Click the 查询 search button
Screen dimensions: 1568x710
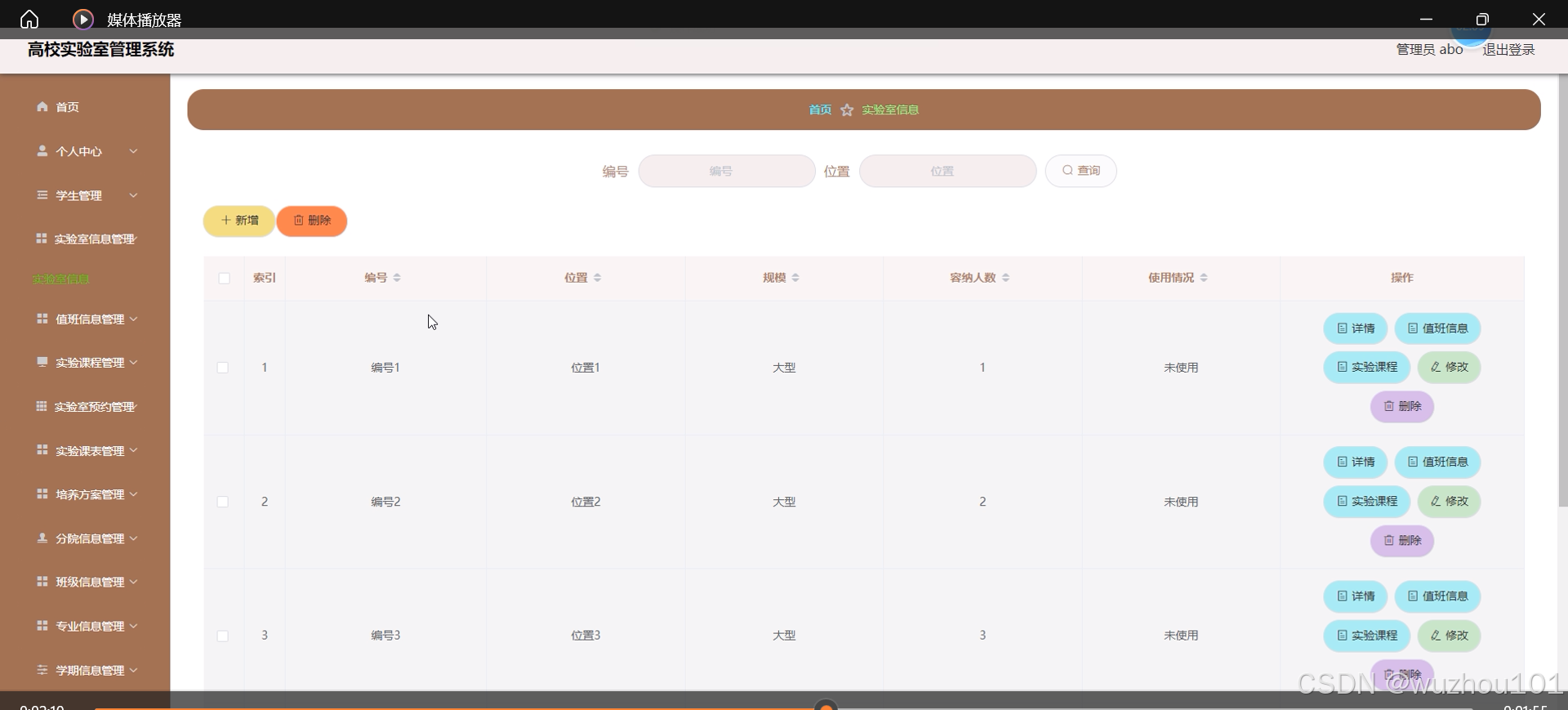pyautogui.click(x=1081, y=171)
